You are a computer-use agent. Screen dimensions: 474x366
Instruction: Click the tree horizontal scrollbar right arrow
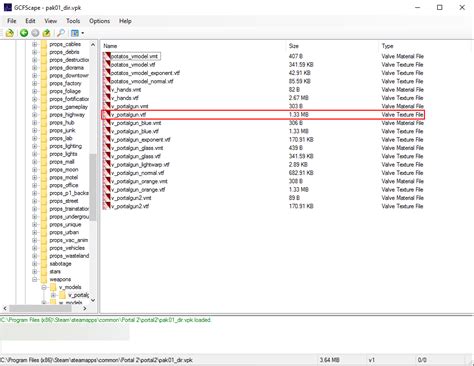(85, 308)
